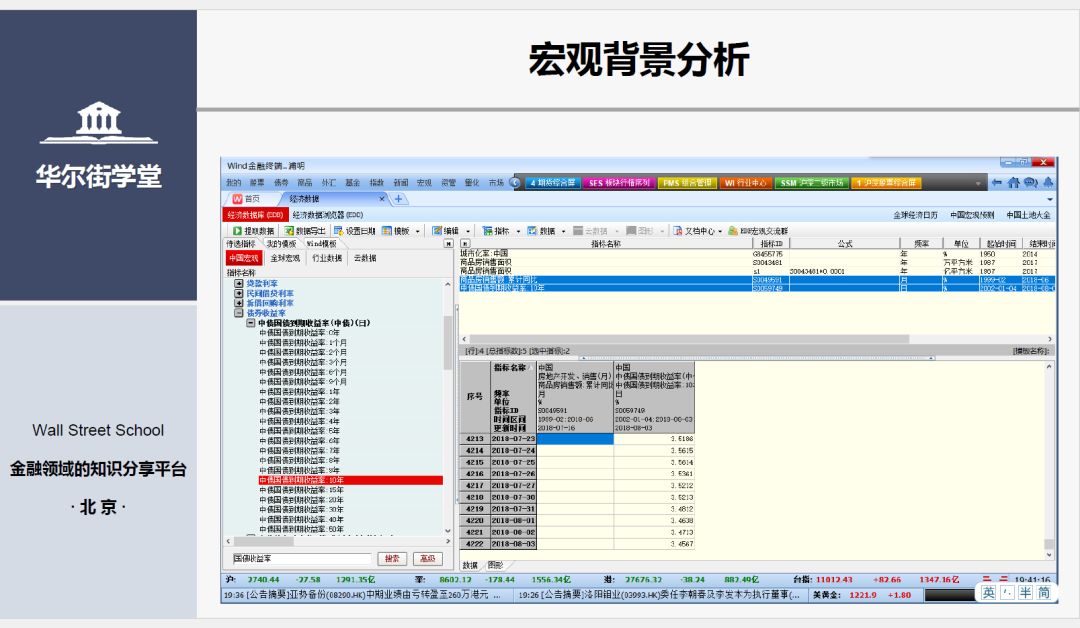Open the SSM 沪深二级市场 shortcut
Image resolution: width=1080 pixels, height=628 pixels.
coord(811,183)
